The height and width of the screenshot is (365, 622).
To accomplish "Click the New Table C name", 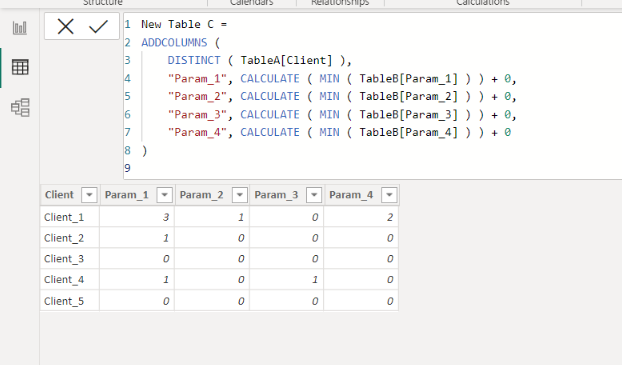I will point(177,24).
